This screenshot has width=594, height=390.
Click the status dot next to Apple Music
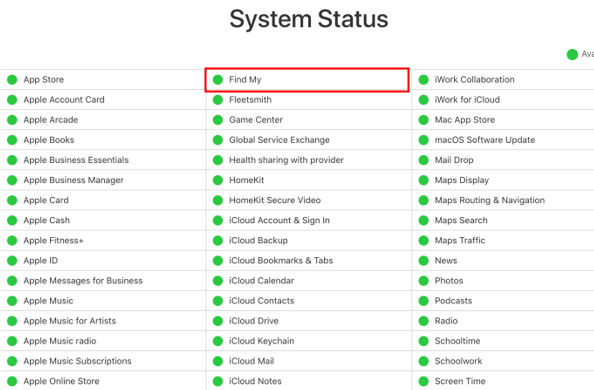pos(12,301)
